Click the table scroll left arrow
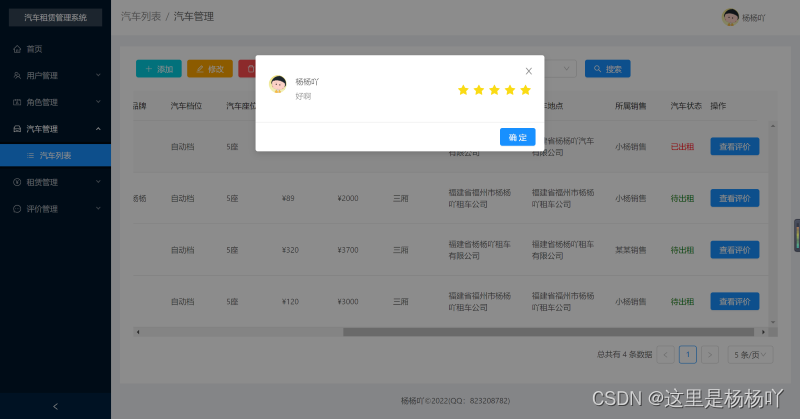 138,332
